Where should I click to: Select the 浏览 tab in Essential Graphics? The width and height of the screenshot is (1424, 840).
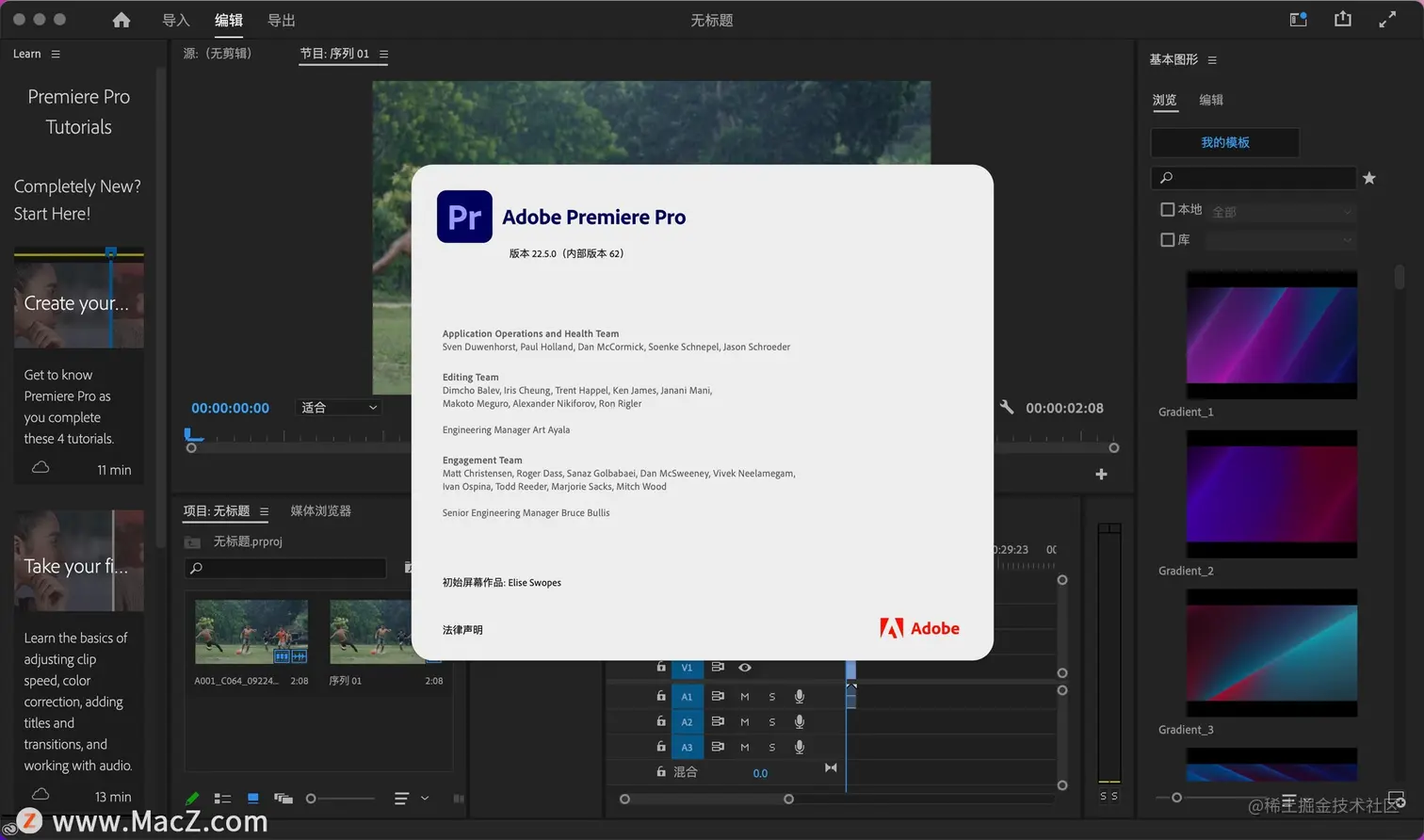(x=1165, y=100)
